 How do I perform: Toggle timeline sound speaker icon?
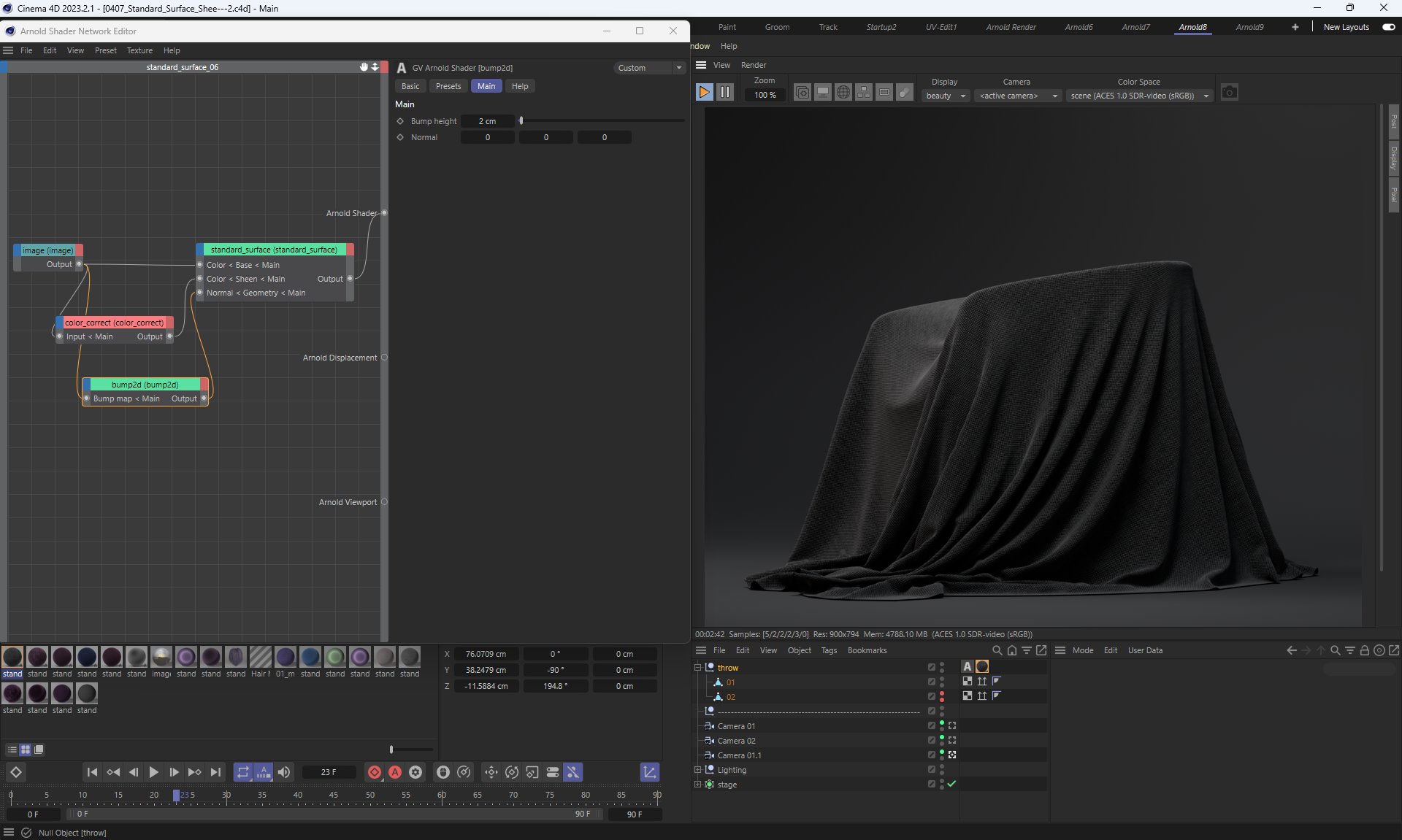[284, 772]
